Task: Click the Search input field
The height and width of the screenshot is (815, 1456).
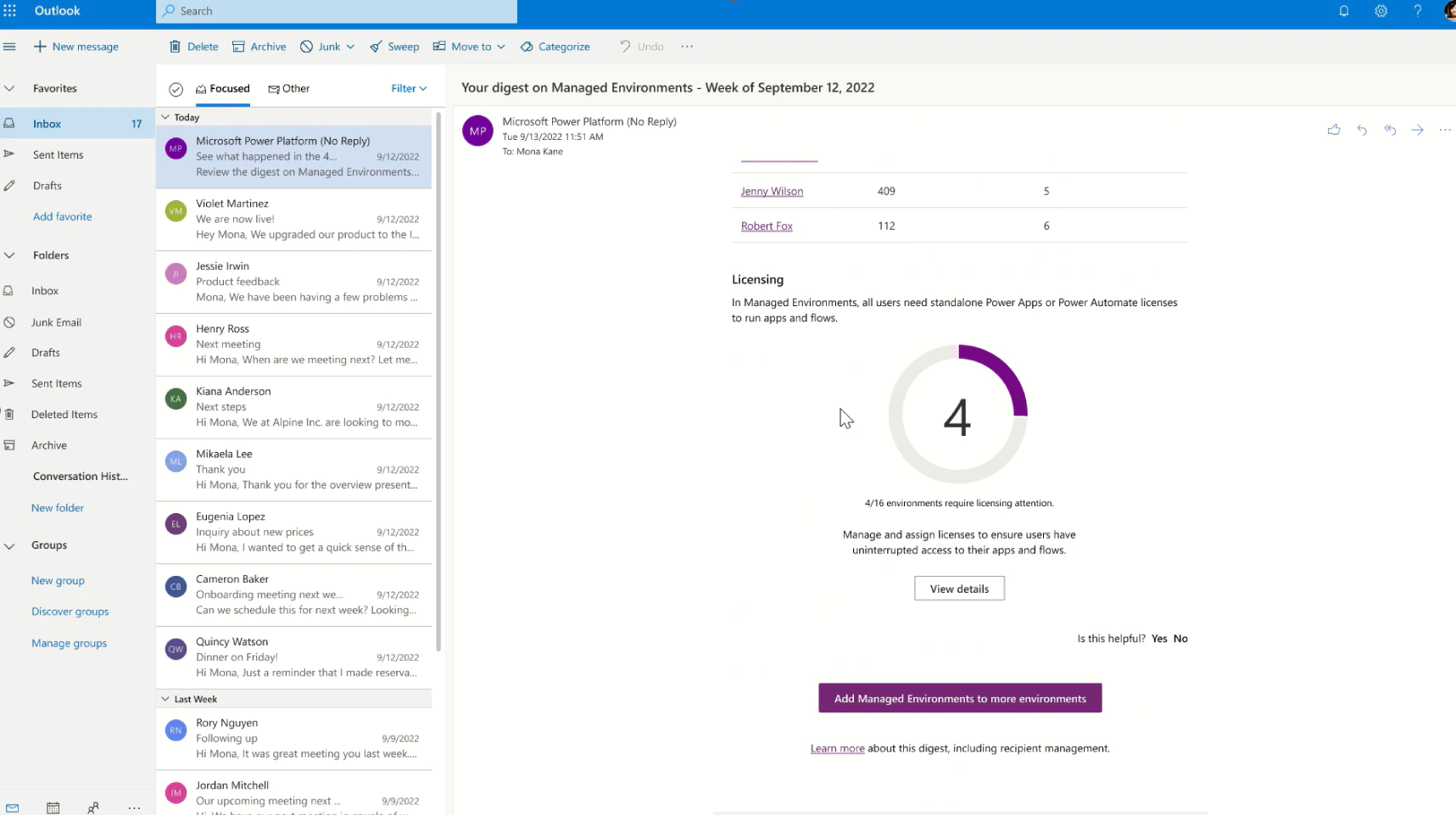Action: coord(337,11)
